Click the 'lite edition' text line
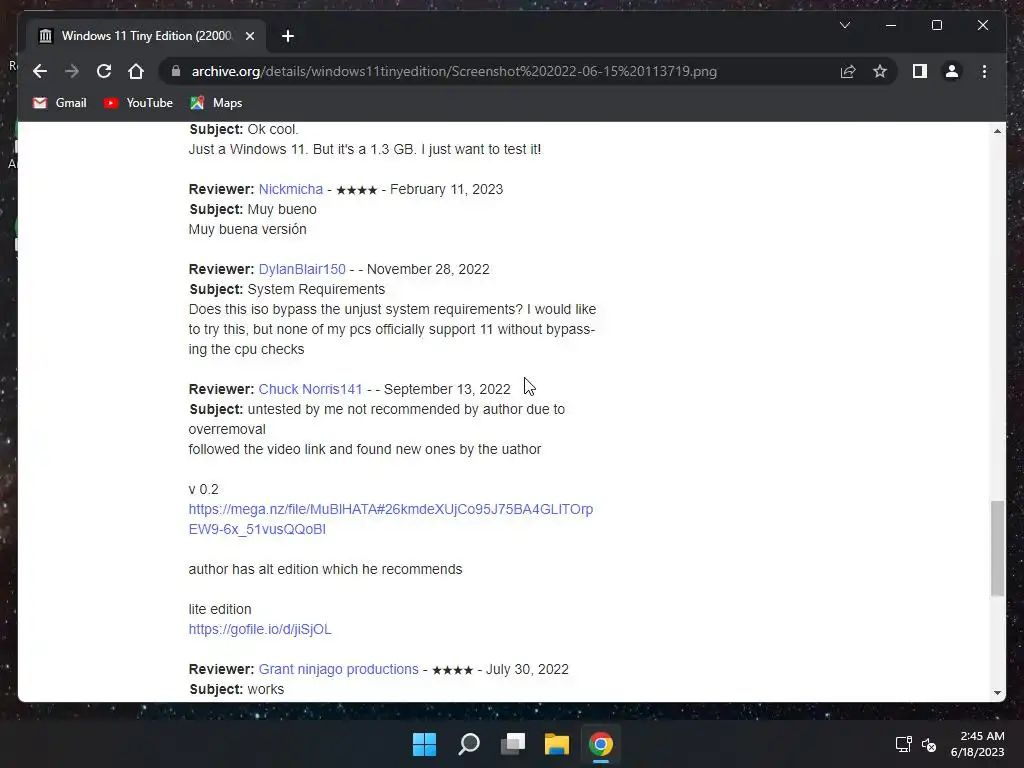The width and height of the screenshot is (1024, 768). tap(220, 609)
